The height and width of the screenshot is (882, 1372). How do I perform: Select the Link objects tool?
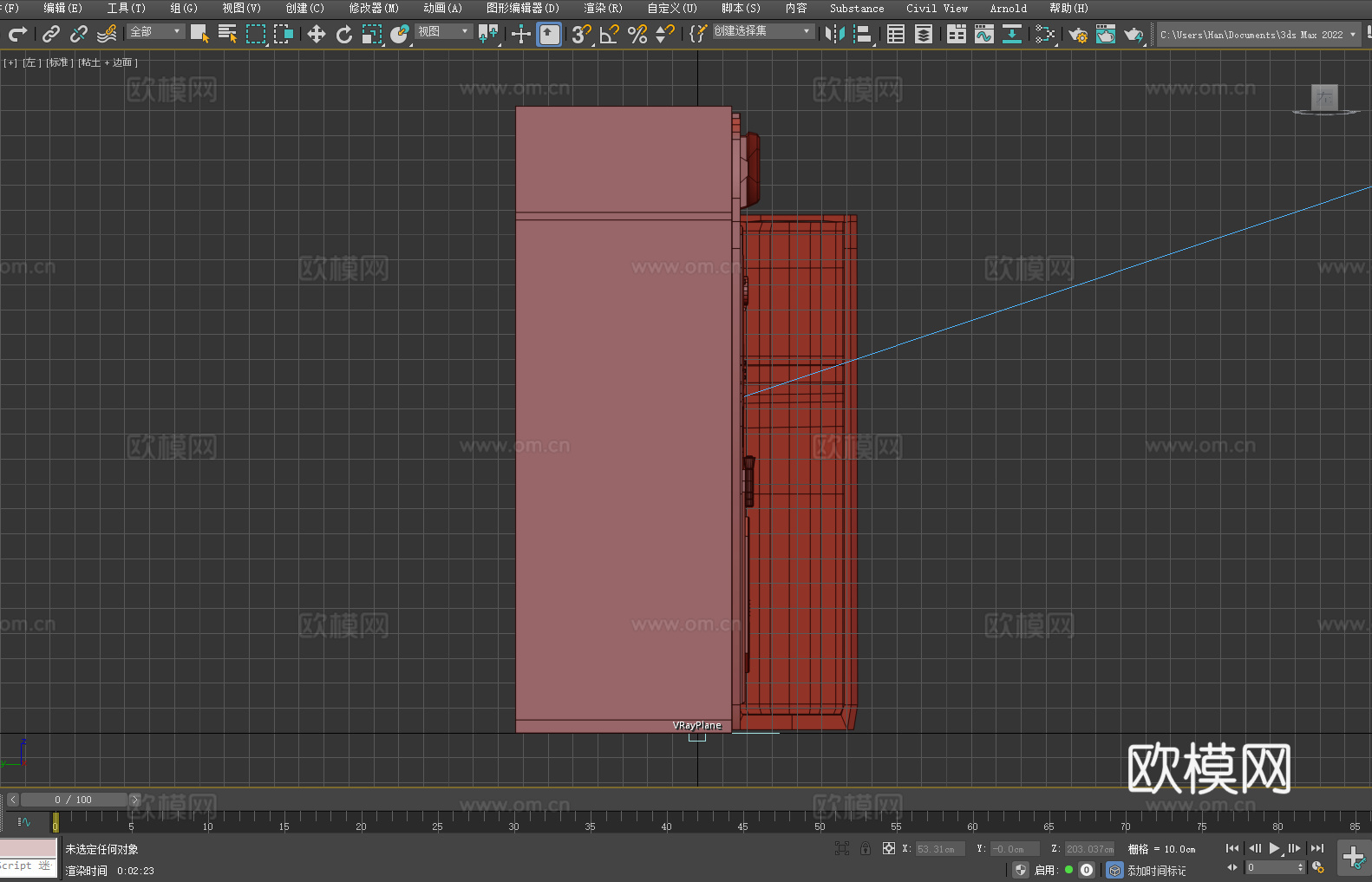[51, 34]
